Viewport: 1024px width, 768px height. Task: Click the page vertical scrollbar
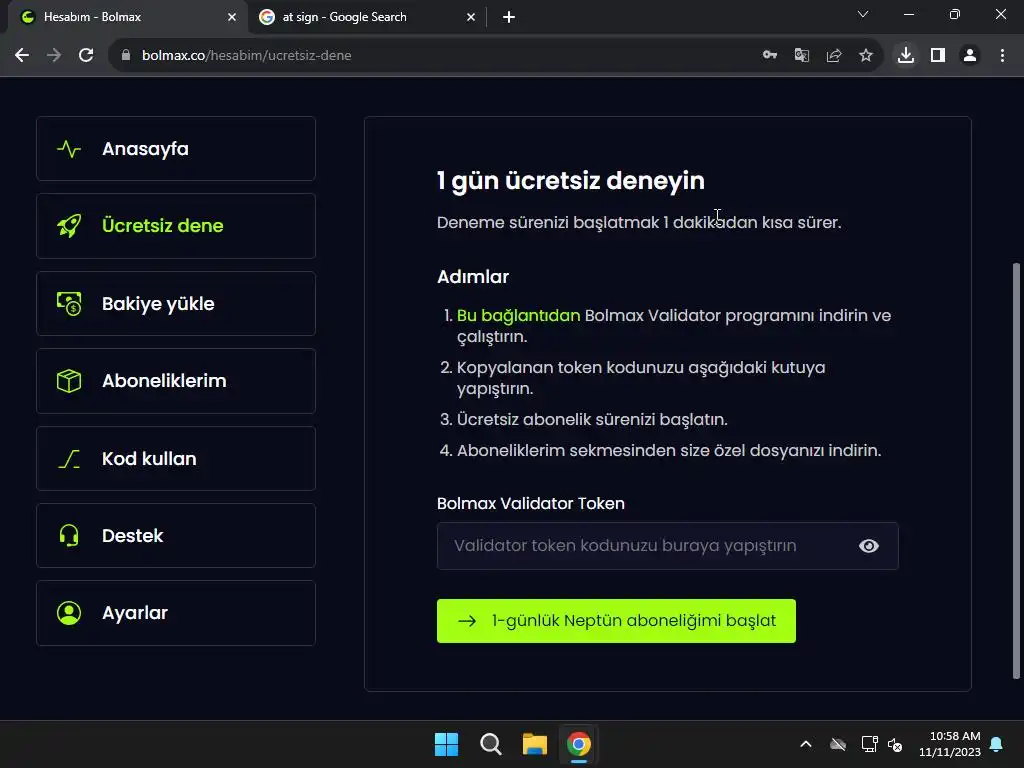coord(1016,470)
